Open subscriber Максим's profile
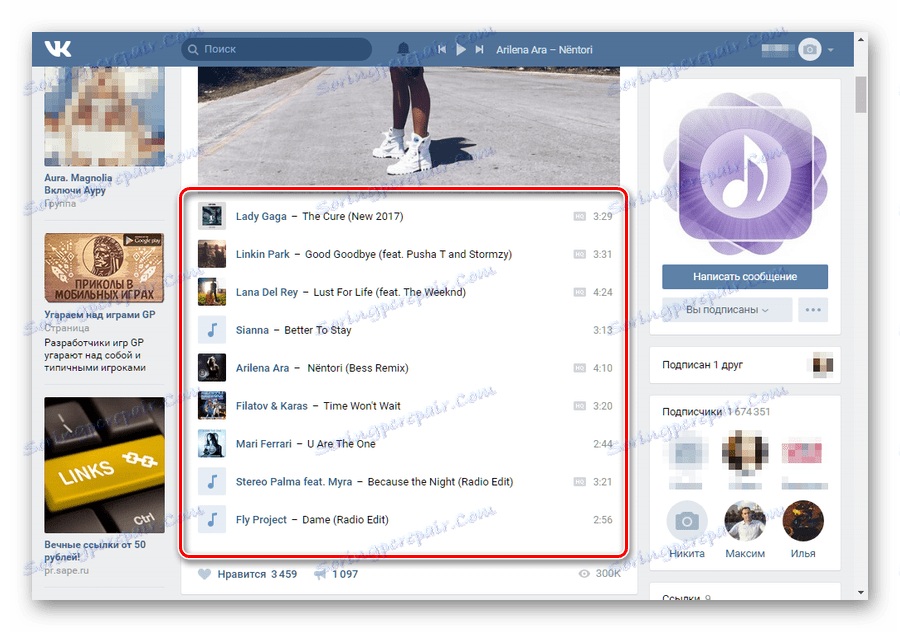This screenshot has height=632, width=900. [744, 521]
